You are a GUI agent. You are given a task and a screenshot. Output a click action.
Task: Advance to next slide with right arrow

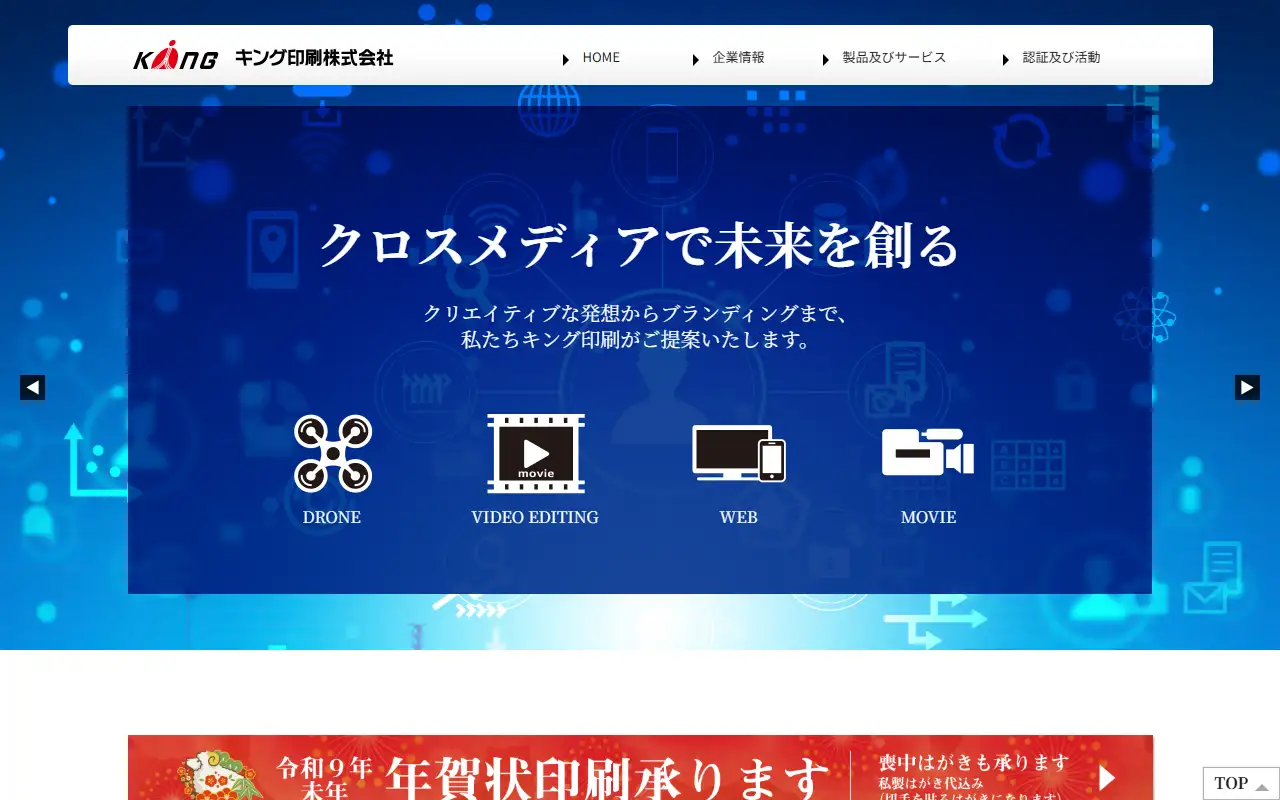pyautogui.click(x=1247, y=387)
